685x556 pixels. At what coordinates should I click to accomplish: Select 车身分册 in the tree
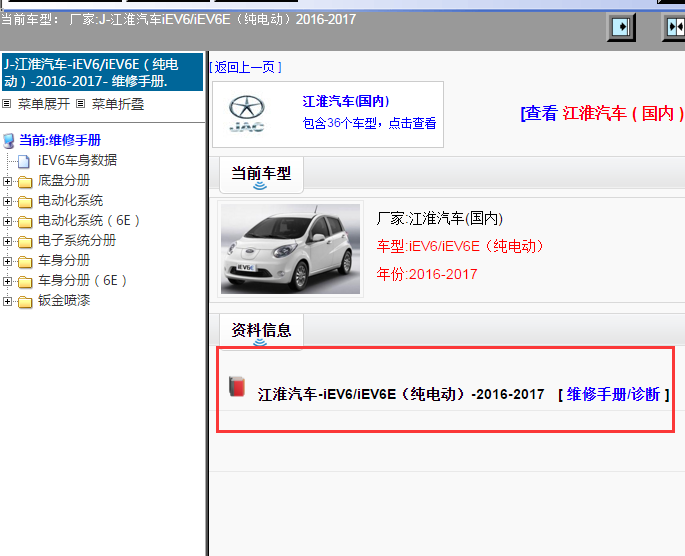point(64,261)
